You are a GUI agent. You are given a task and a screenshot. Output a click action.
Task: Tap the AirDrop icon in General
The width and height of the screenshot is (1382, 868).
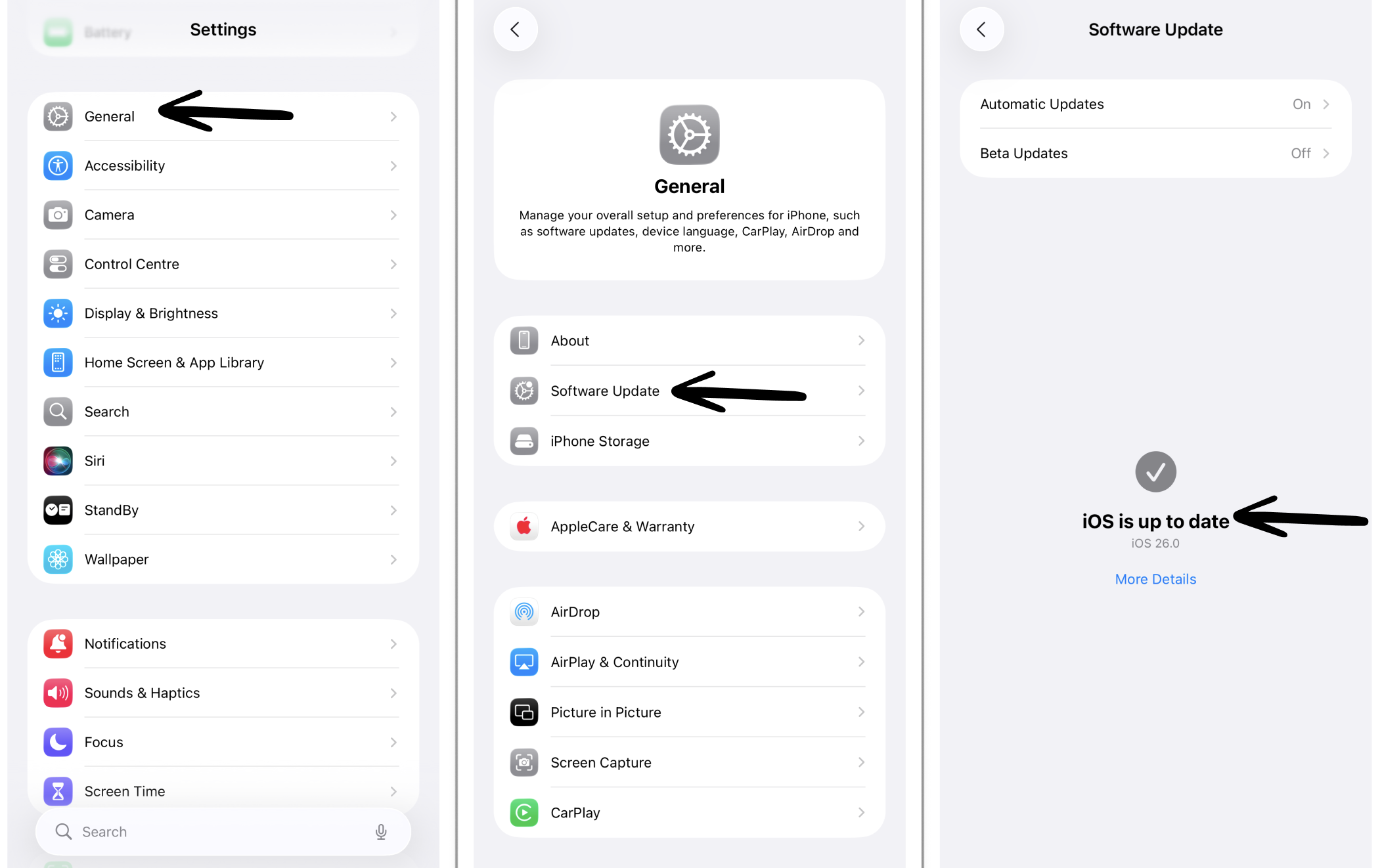click(524, 612)
